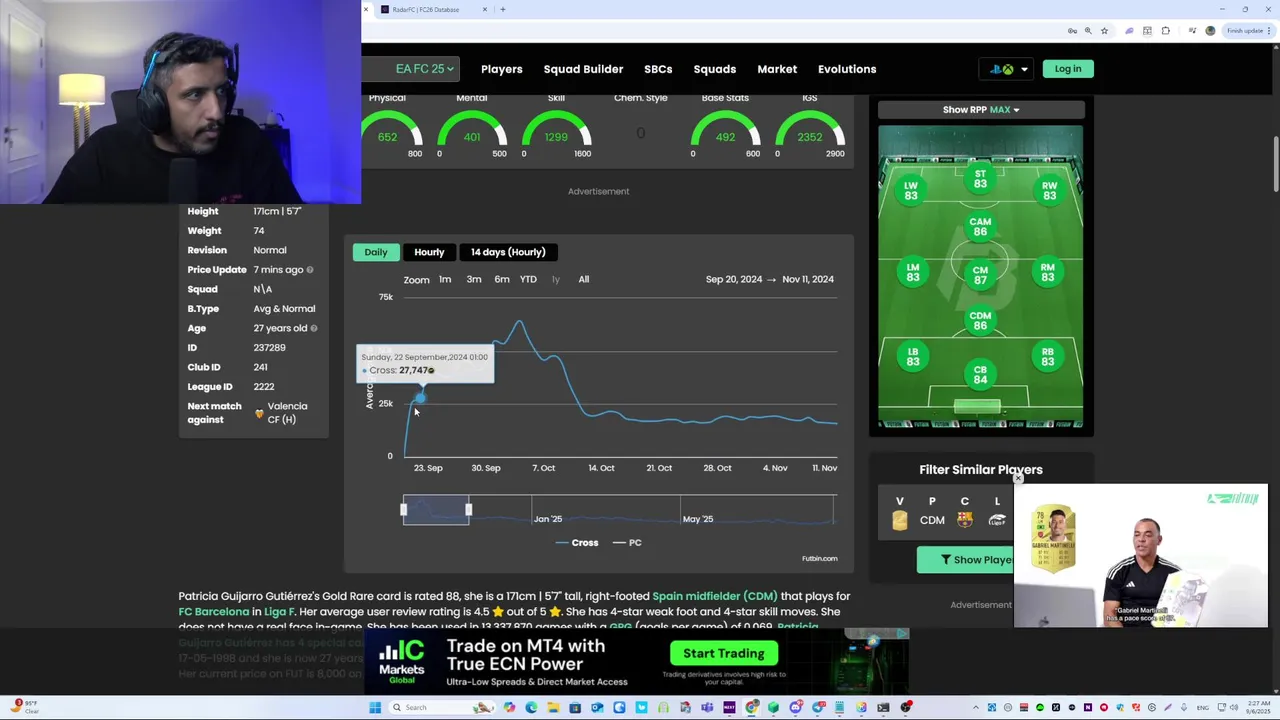Click the chart navigator left range handle
1280x720 pixels.
pos(404,510)
